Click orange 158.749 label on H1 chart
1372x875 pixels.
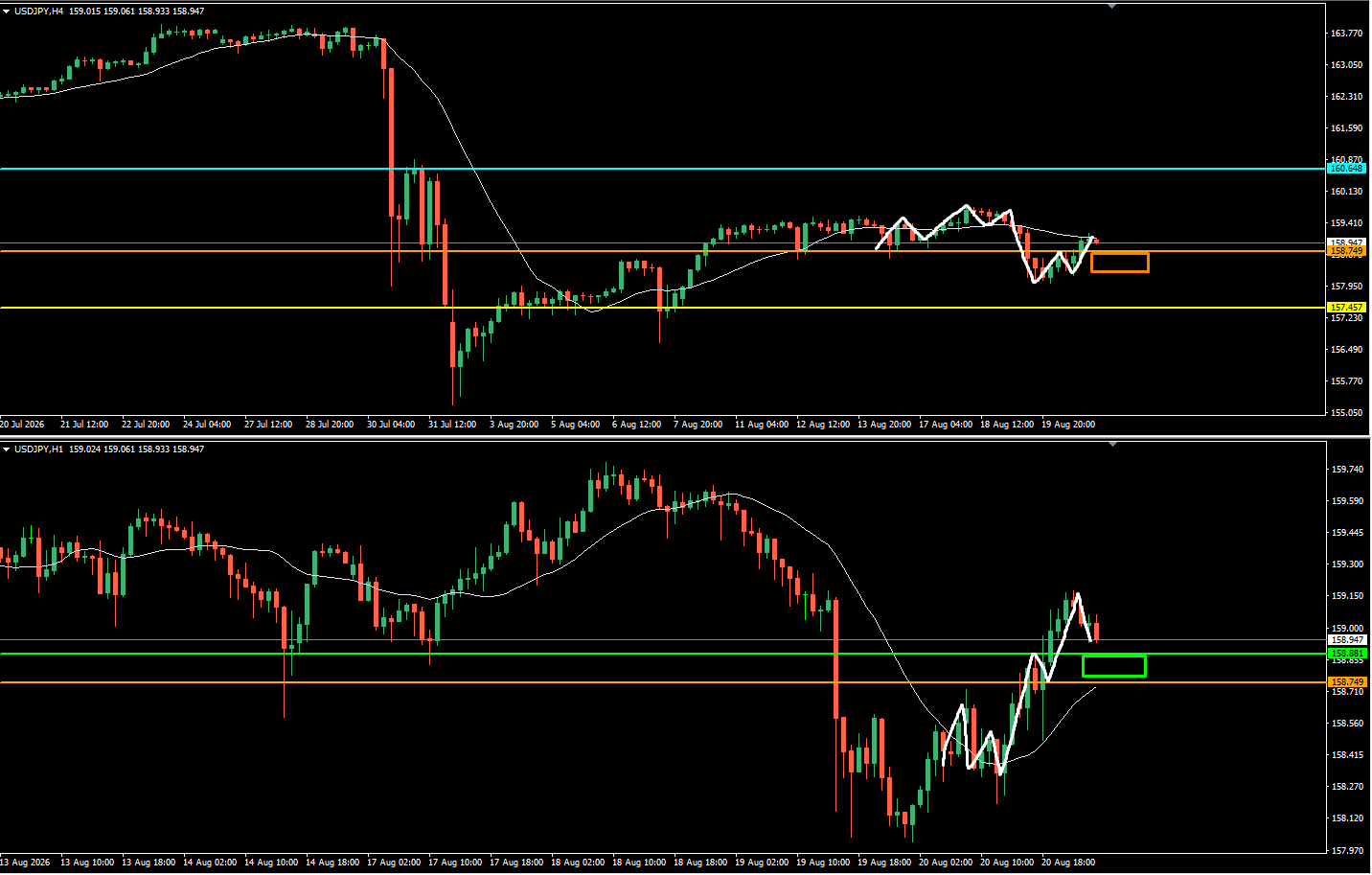[x=1346, y=682]
